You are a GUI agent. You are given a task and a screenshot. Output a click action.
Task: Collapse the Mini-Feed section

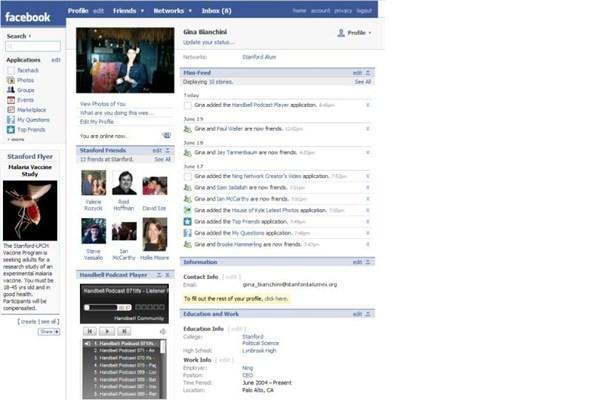tap(368, 73)
